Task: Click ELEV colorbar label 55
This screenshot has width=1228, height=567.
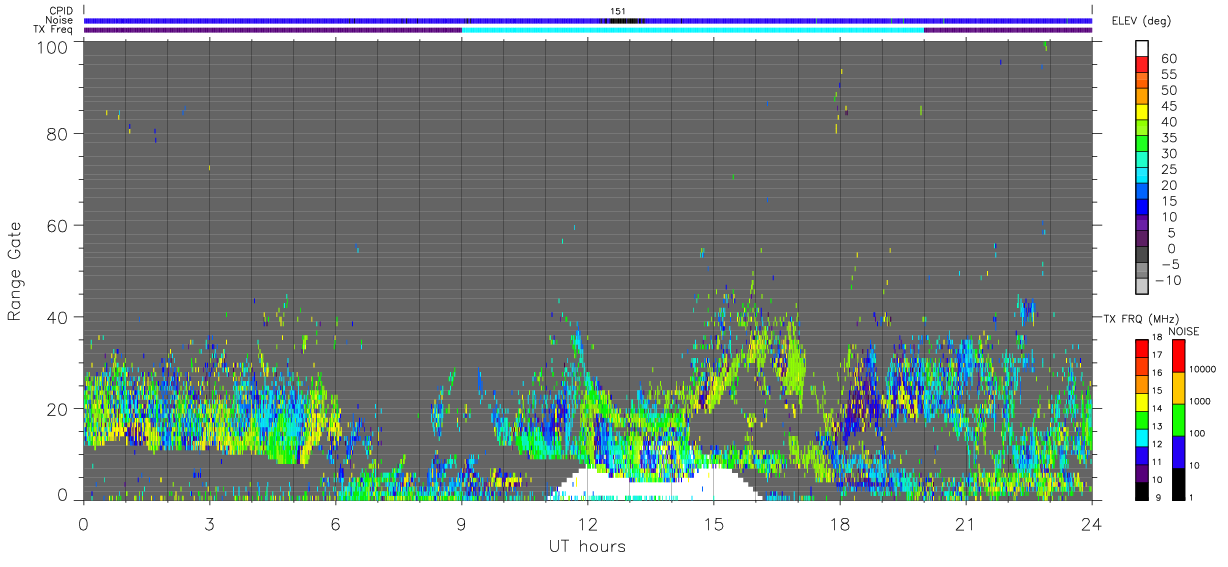Action: [x=1168, y=75]
